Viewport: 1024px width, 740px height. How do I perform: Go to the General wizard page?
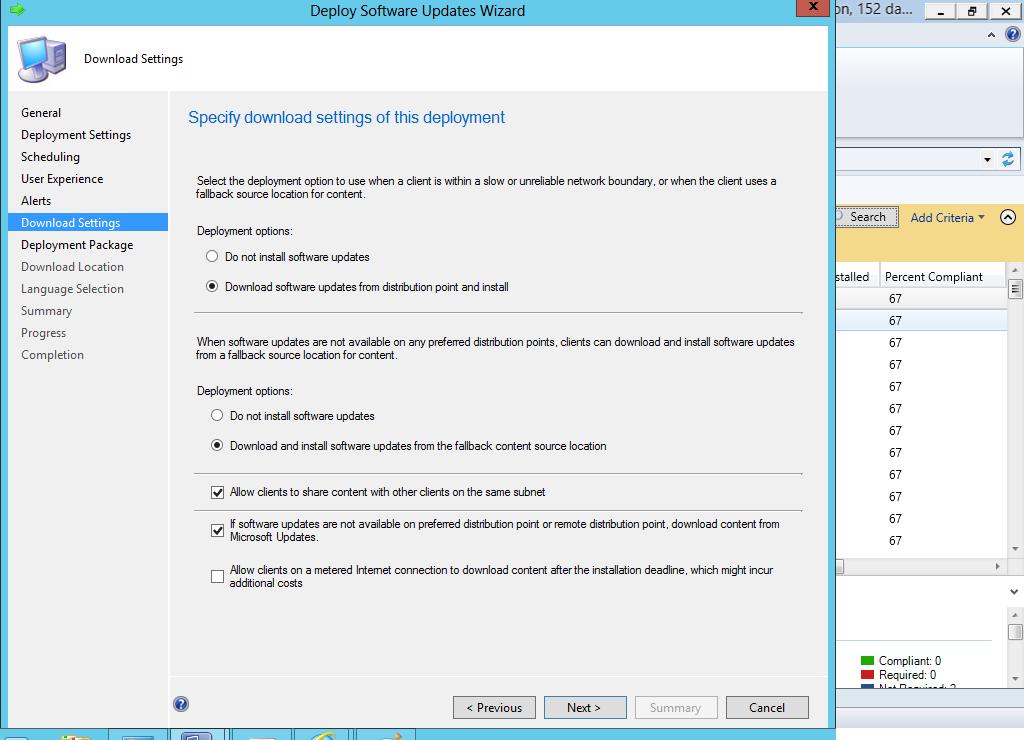pos(40,112)
